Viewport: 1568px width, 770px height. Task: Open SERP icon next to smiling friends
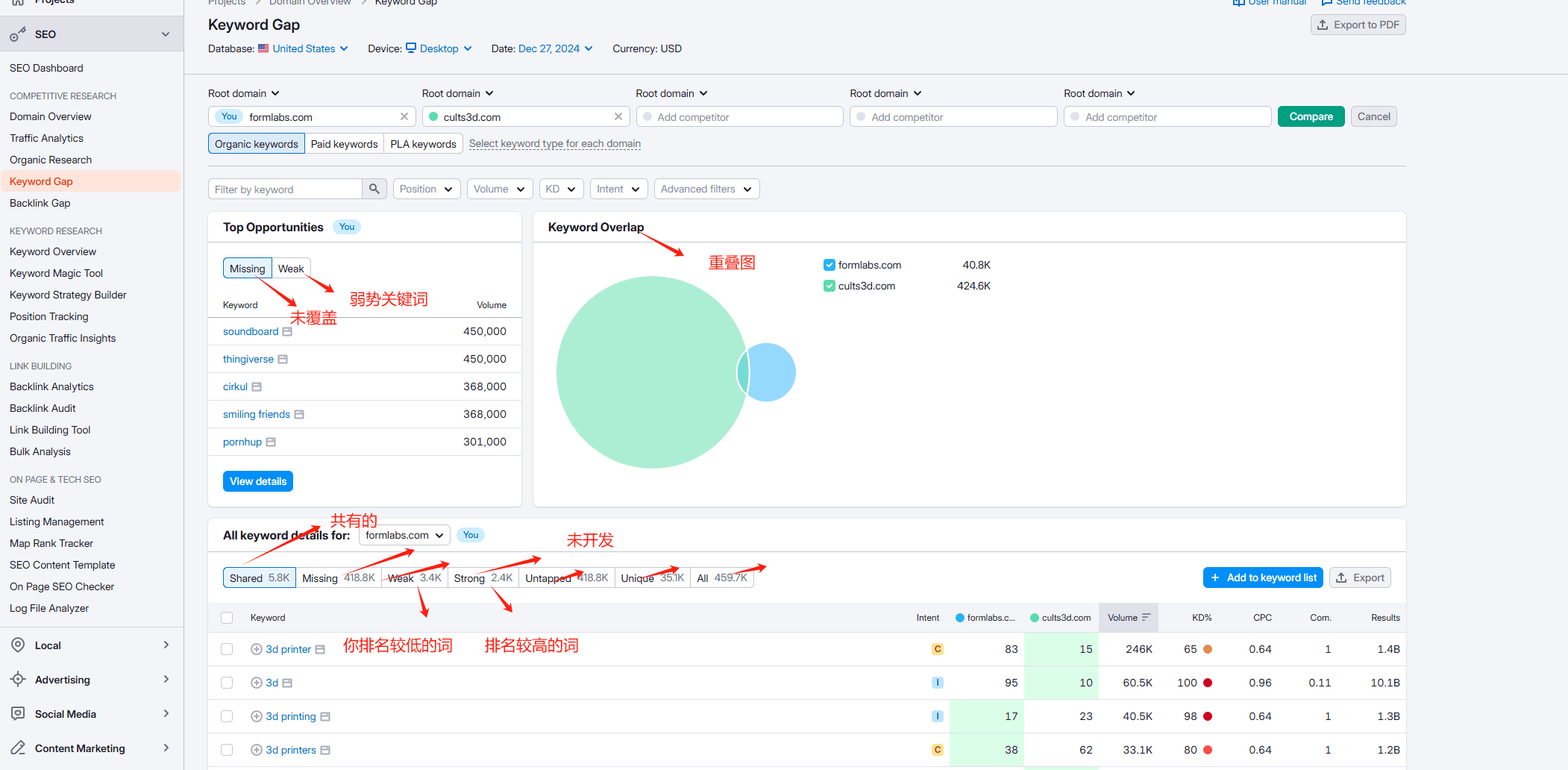299,414
